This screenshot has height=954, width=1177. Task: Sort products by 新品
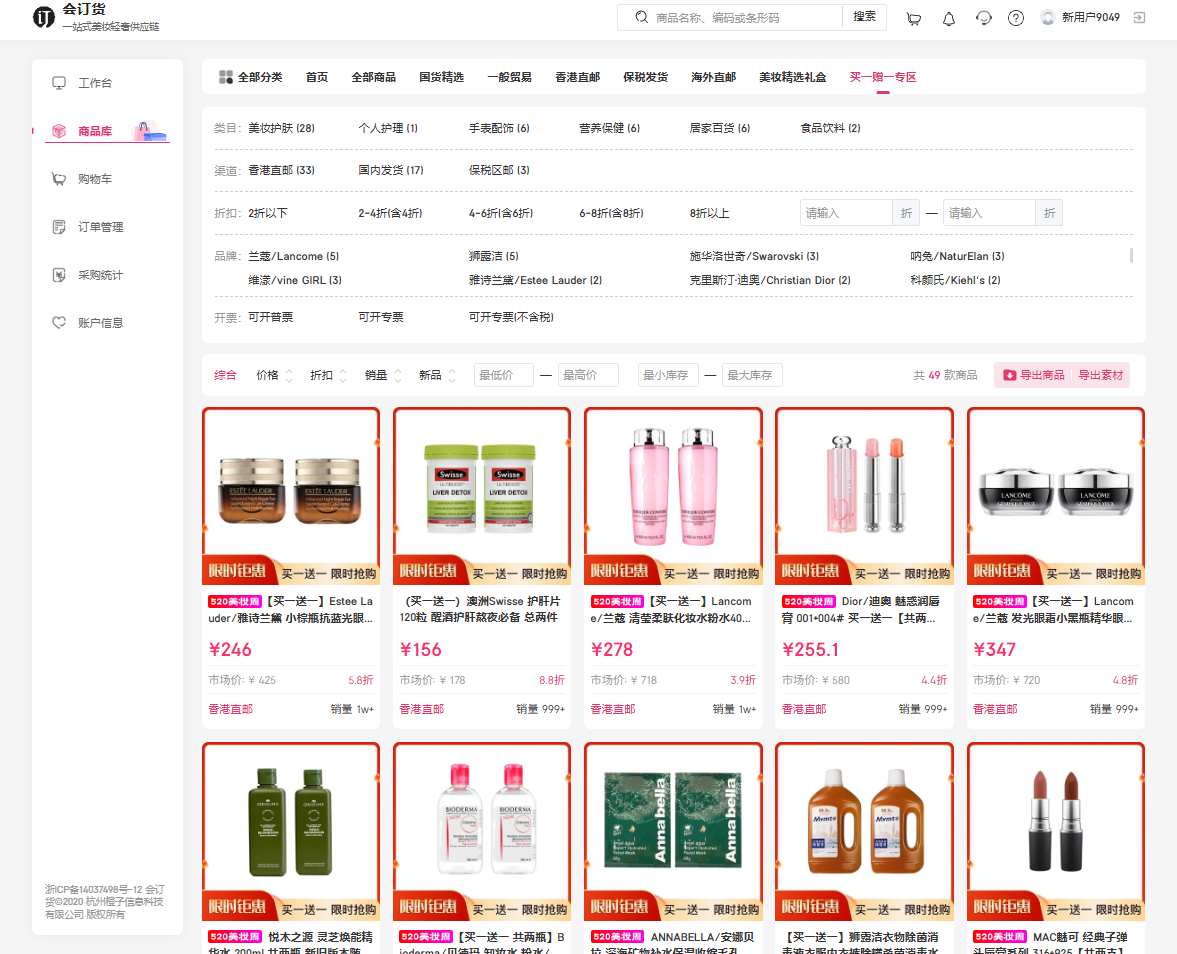pos(437,375)
